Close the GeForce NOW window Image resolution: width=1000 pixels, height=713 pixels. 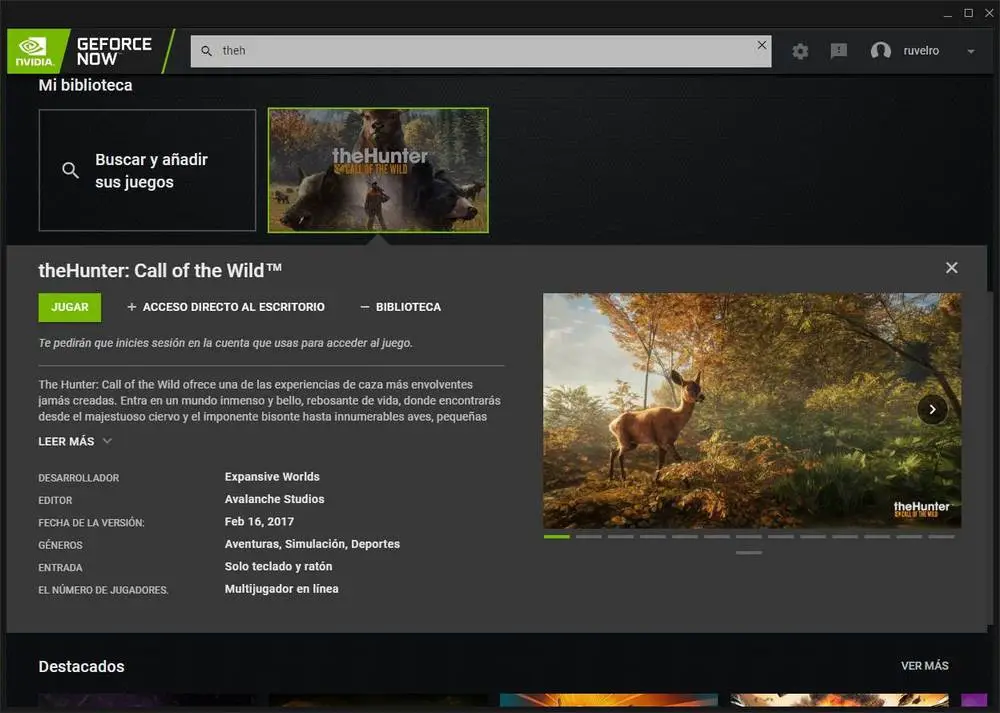[x=989, y=13]
